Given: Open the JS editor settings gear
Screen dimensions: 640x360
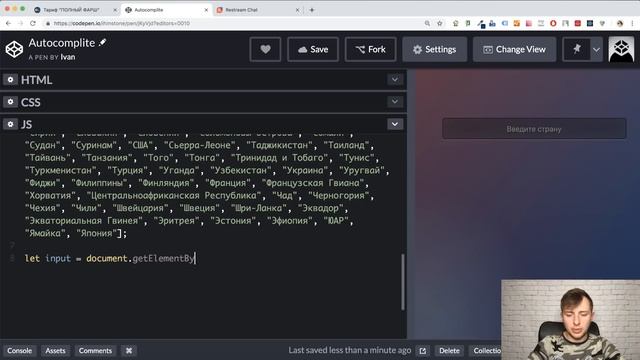Looking at the screenshot, I should click(x=10, y=124).
